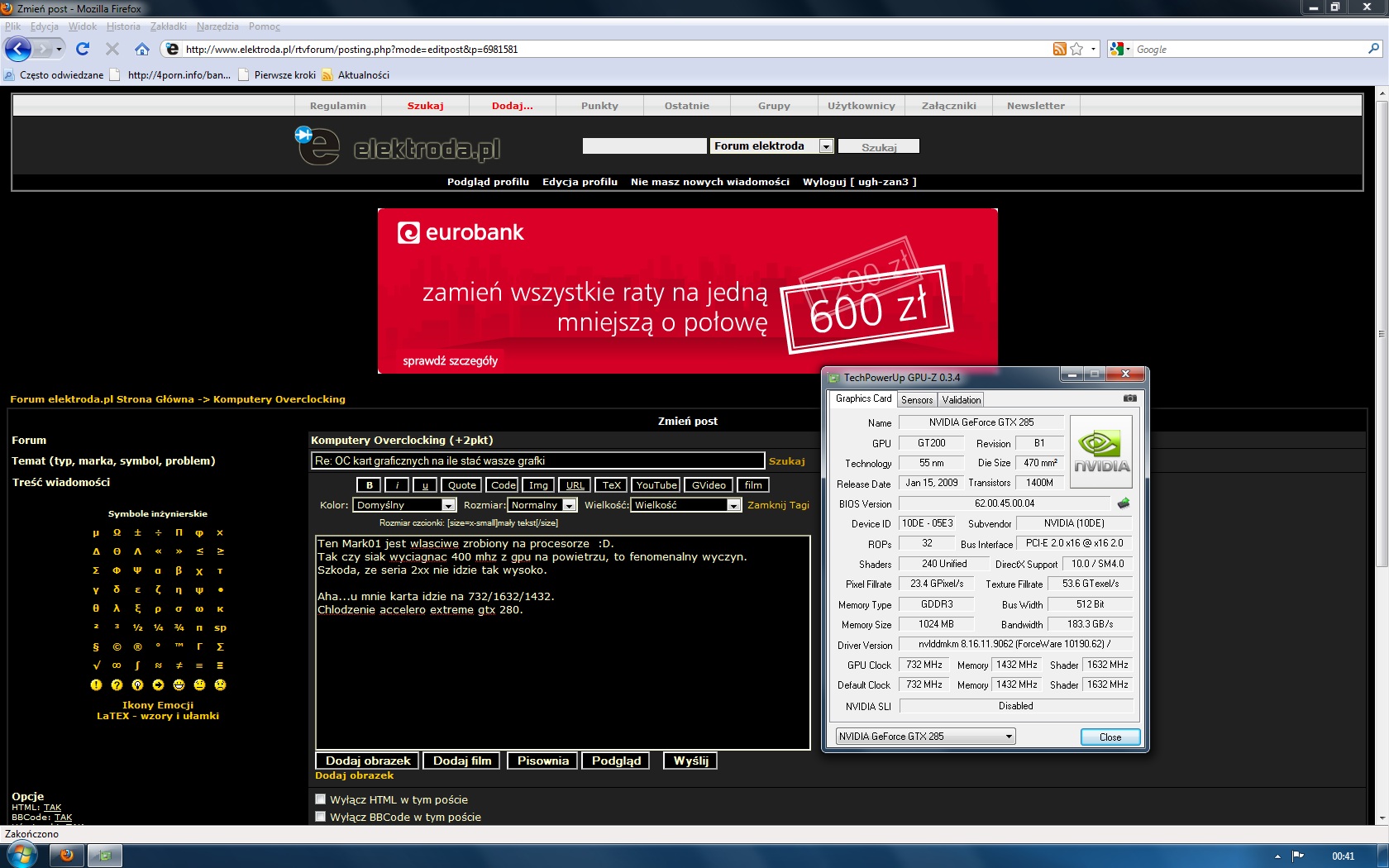Insert the neutral face emoticon
The width and height of the screenshot is (1389, 868).
coord(199,684)
